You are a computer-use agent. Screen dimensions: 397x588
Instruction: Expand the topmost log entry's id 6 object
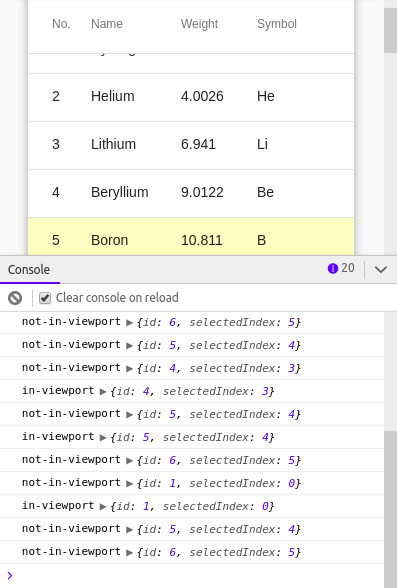pos(129,322)
